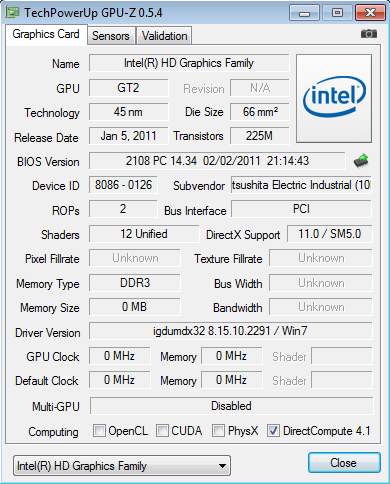
Task: Minimize the GPU-Z window
Action: coord(305,13)
